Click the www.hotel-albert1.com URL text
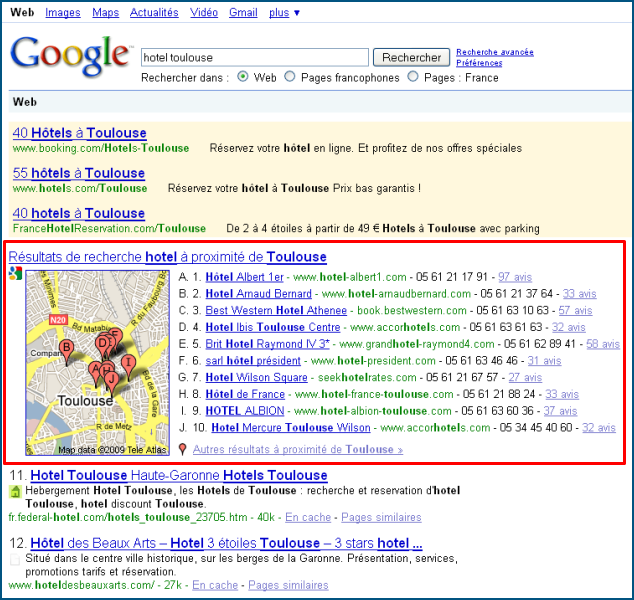This screenshot has height=600, width=634. 350,277
